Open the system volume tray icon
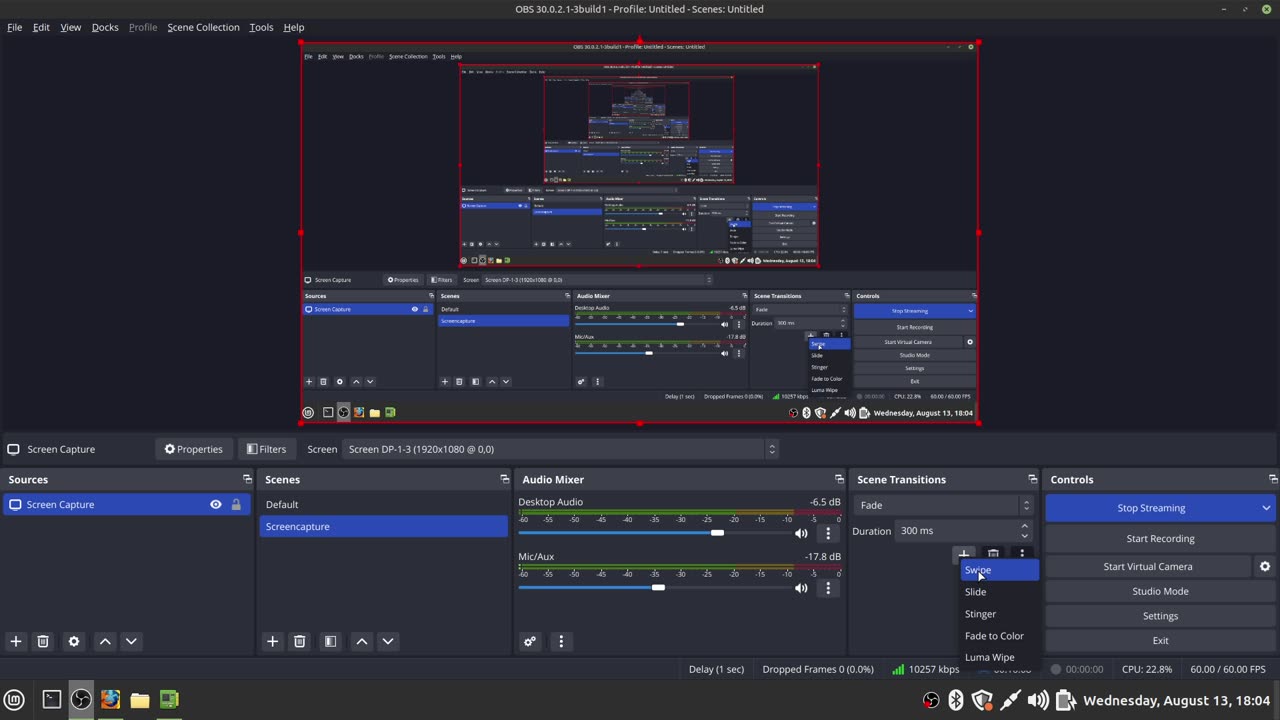 pyautogui.click(x=1038, y=700)
